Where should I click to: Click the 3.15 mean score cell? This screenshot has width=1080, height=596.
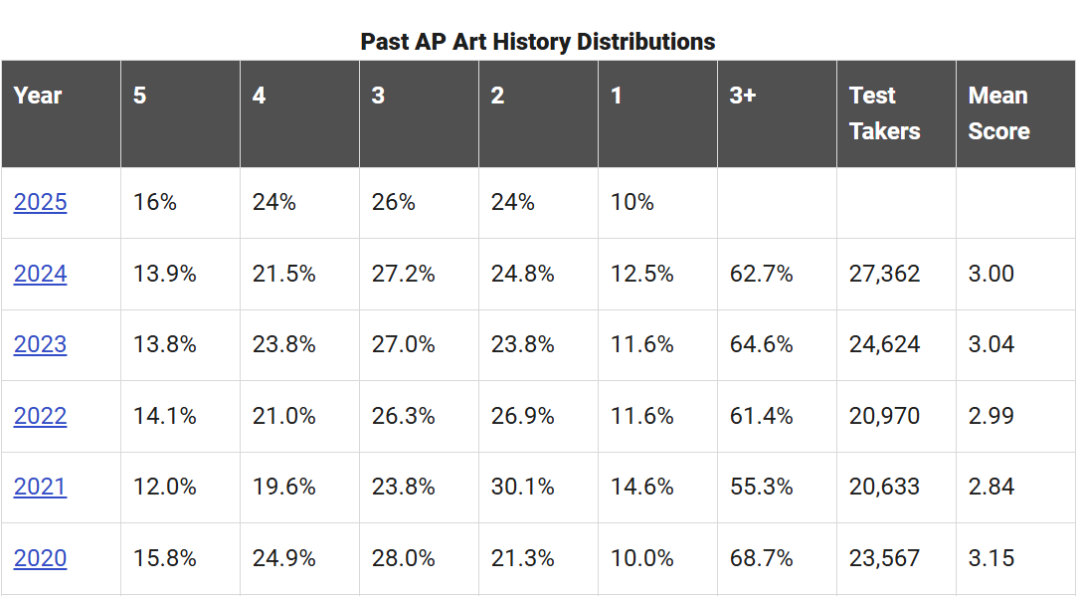click(x=1015, y=557)
